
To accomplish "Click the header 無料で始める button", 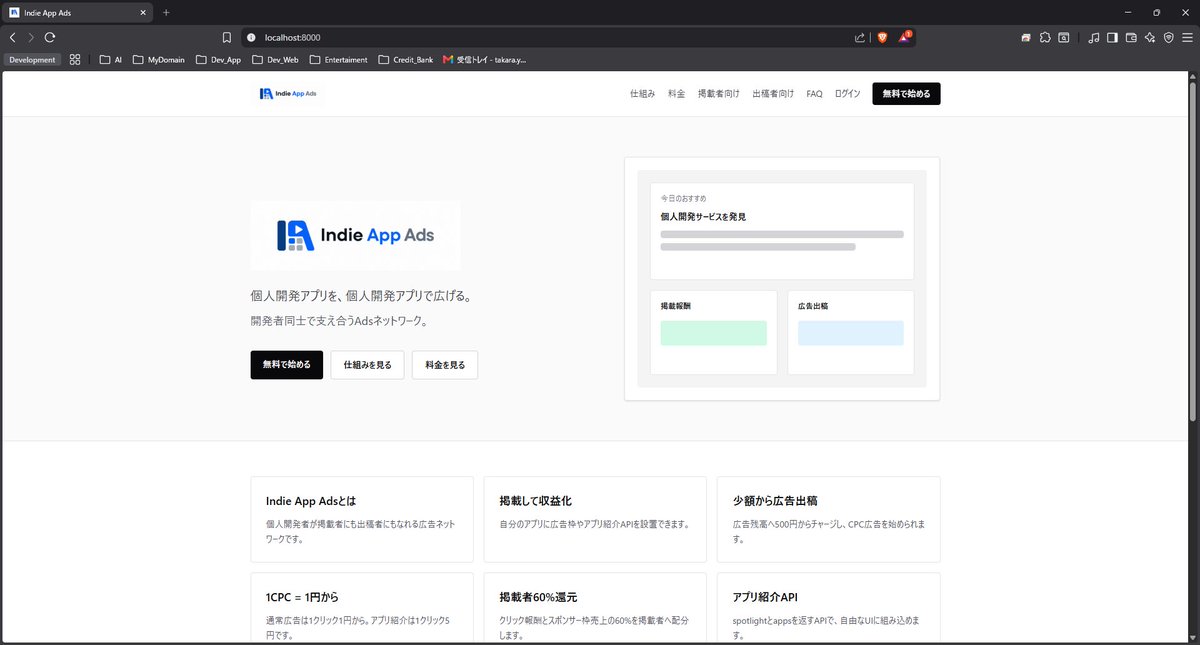I will click(x=906, y=93).
